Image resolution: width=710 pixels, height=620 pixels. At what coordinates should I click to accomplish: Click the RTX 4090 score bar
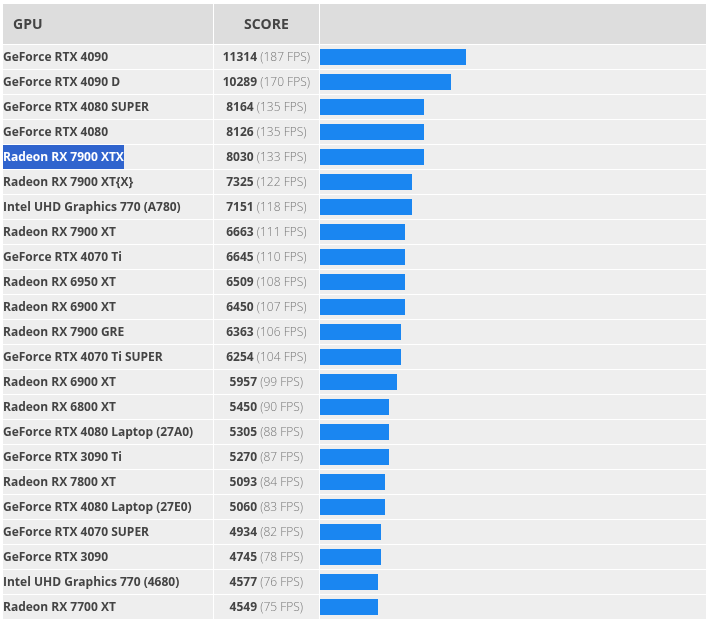tap(393, 57)
